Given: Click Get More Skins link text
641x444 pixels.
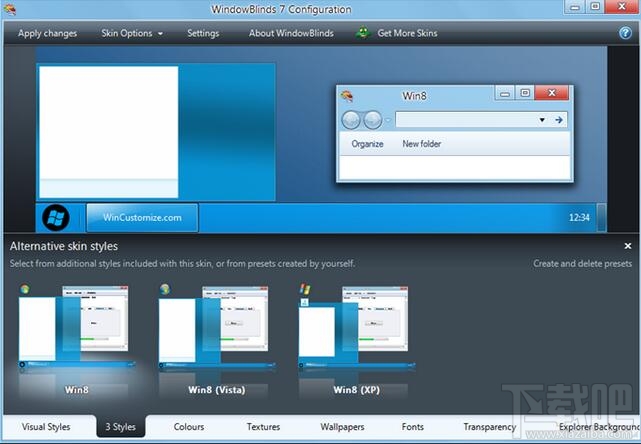Looking at the screenshot, I should click(x=407, y=33).
